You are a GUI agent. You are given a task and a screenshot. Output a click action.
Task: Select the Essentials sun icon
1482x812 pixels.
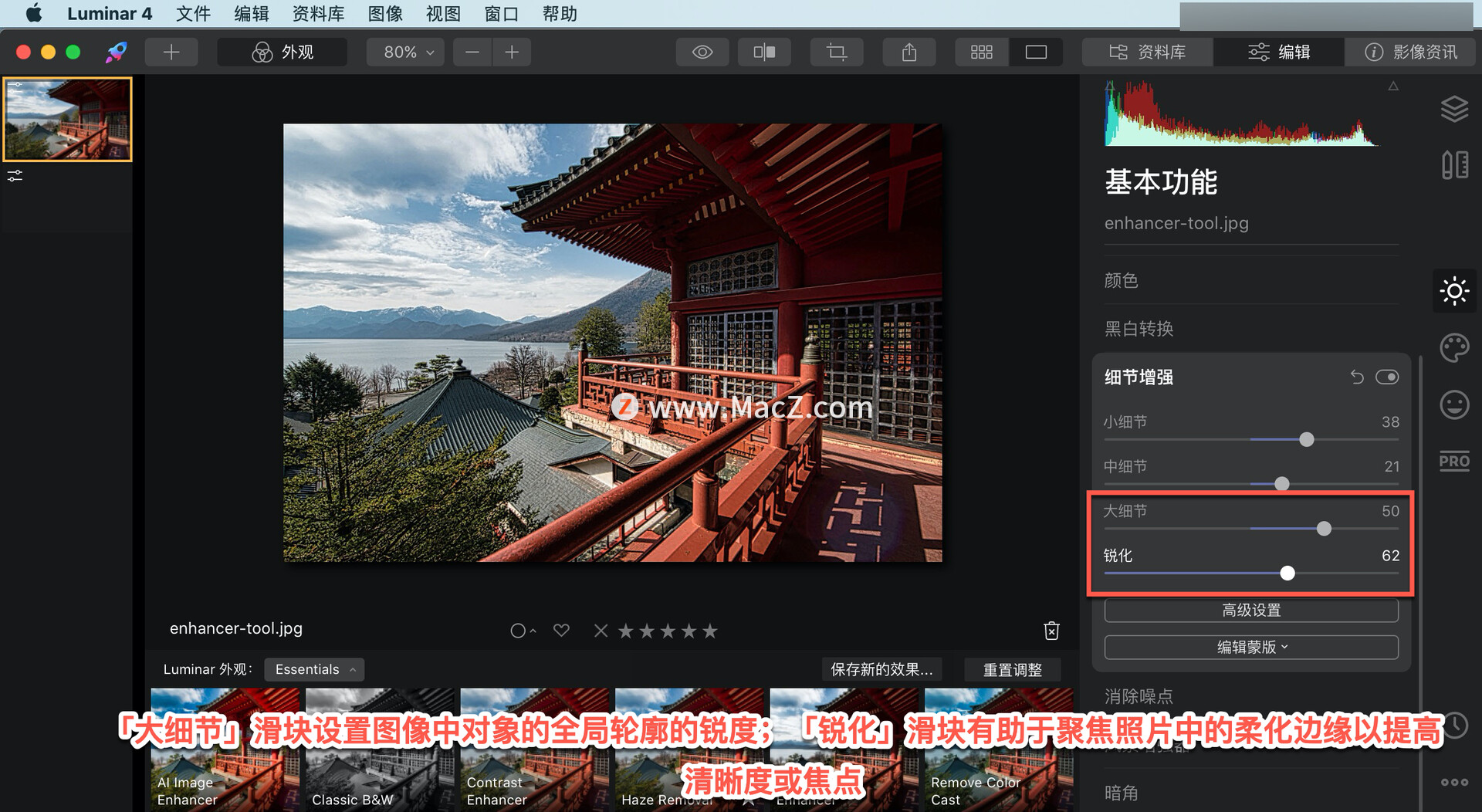[1454, 291]
